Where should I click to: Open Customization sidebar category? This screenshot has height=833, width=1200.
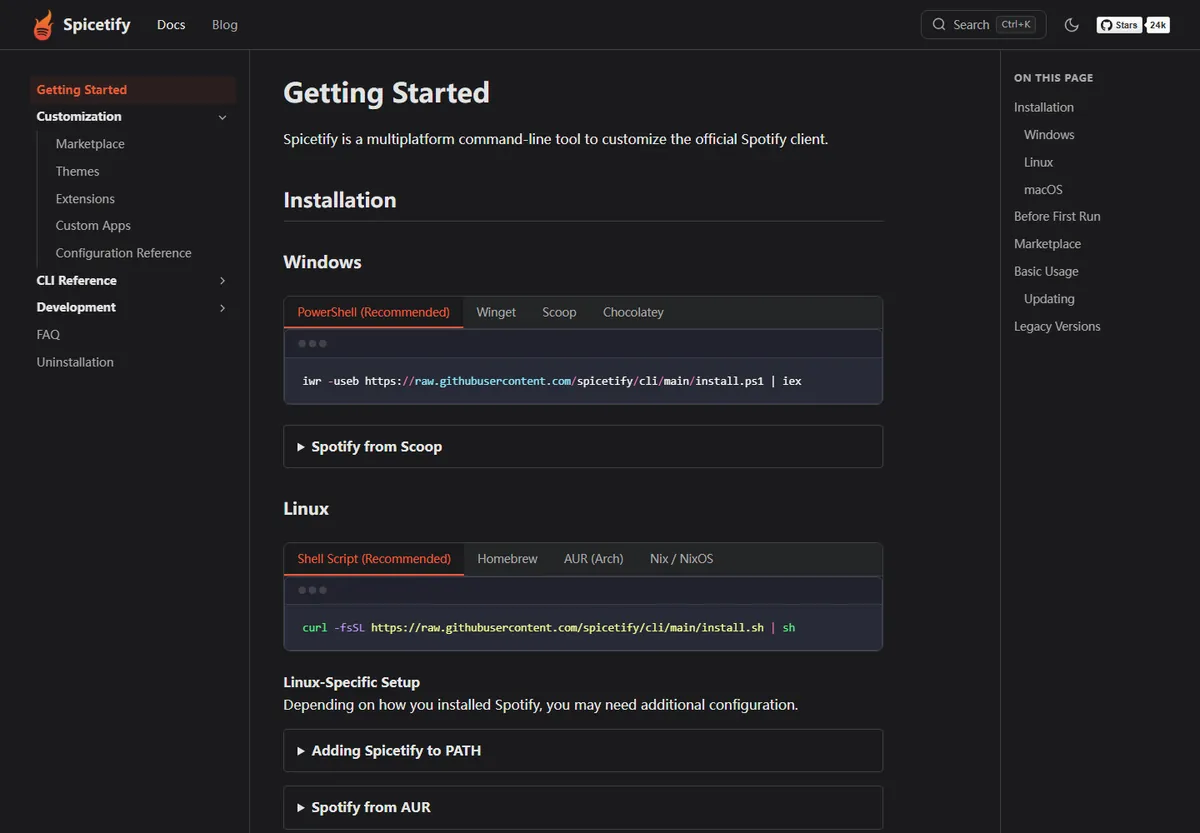click(x=79, y=117)
